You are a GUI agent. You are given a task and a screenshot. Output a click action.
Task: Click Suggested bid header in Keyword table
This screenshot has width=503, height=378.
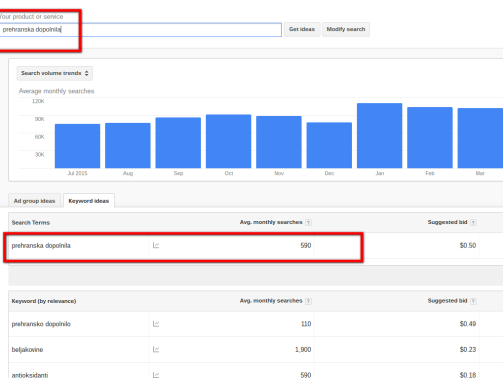(x=447, y=301)
